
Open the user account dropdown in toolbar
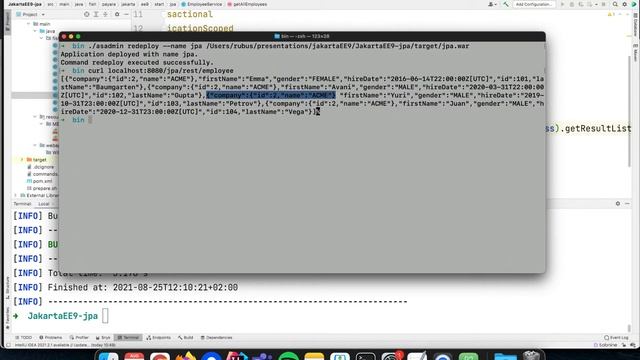[492, 4]
